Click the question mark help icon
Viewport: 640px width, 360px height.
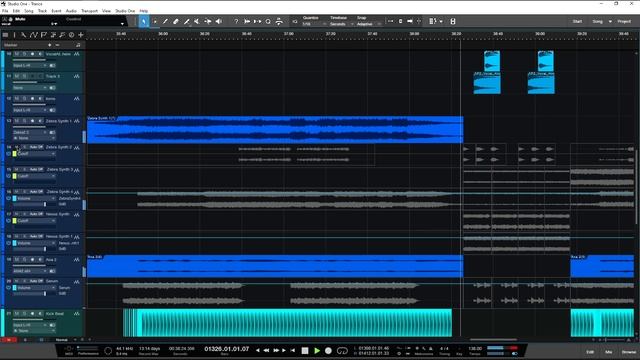click(236, 22)
